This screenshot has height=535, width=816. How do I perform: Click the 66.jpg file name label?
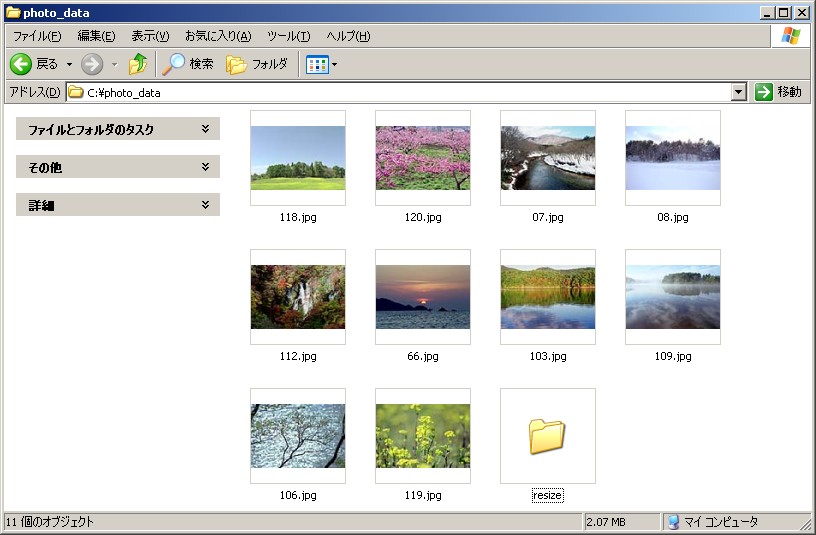pos(423,356)
